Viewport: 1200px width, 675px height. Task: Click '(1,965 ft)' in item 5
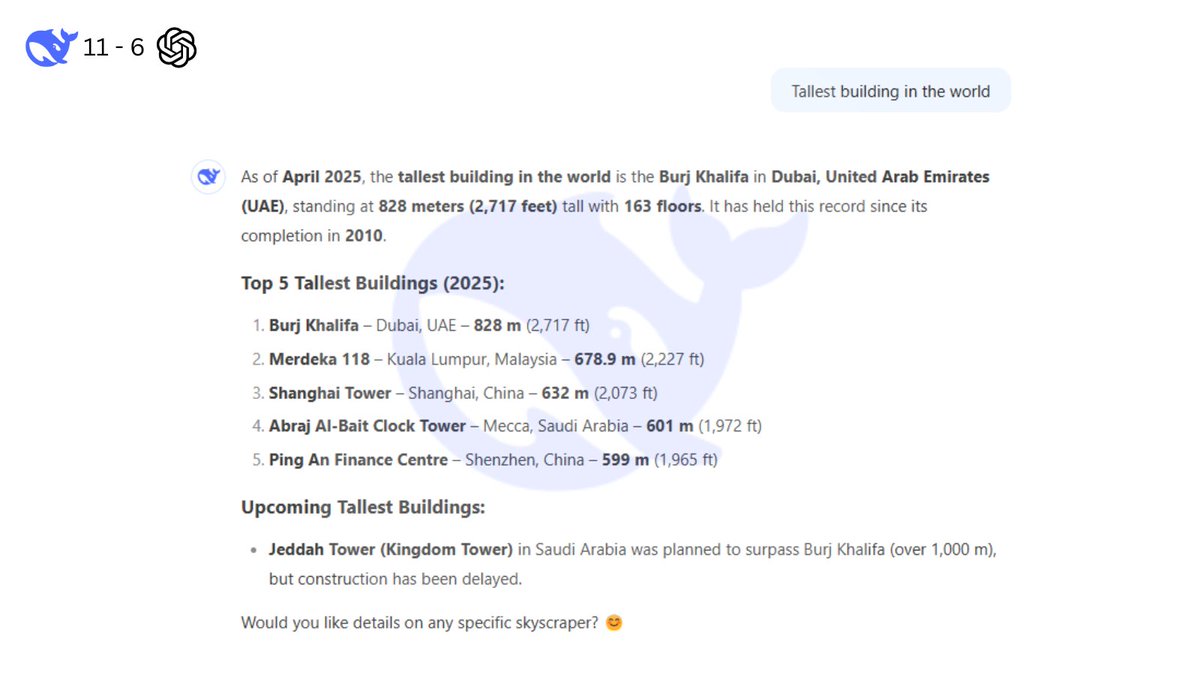(x=686, y=460)
